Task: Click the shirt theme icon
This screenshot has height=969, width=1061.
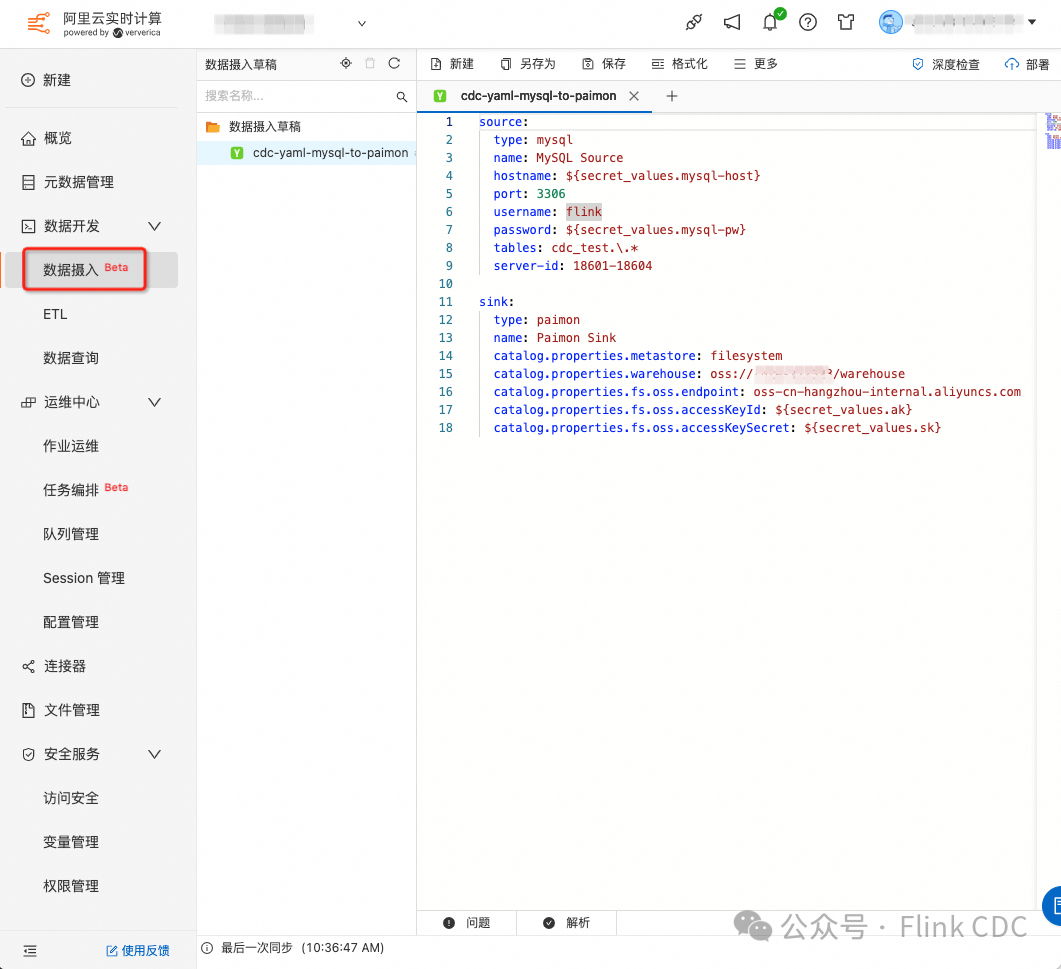Action: click(x=846, y=22)
